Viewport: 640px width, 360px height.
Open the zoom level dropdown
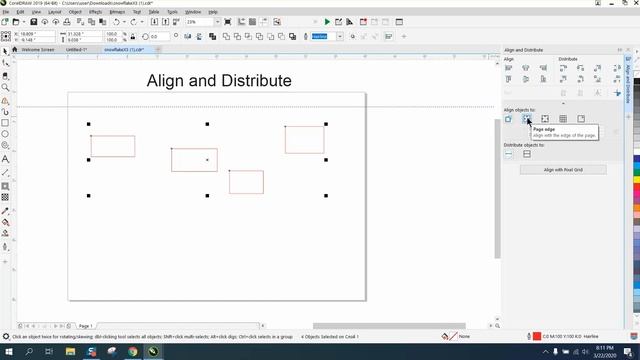pos(218,22)
